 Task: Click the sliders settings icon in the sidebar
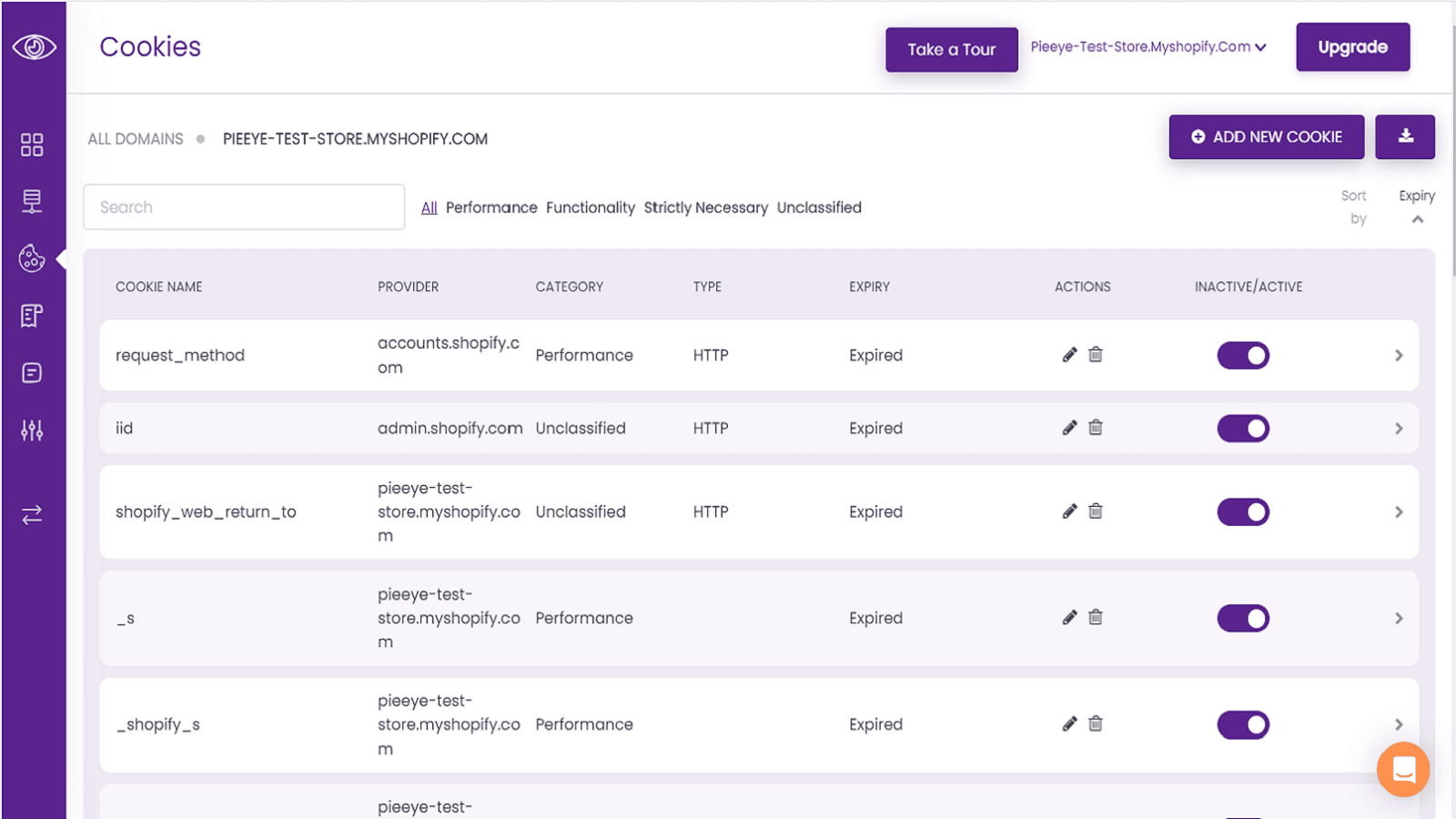pos(32,430)
